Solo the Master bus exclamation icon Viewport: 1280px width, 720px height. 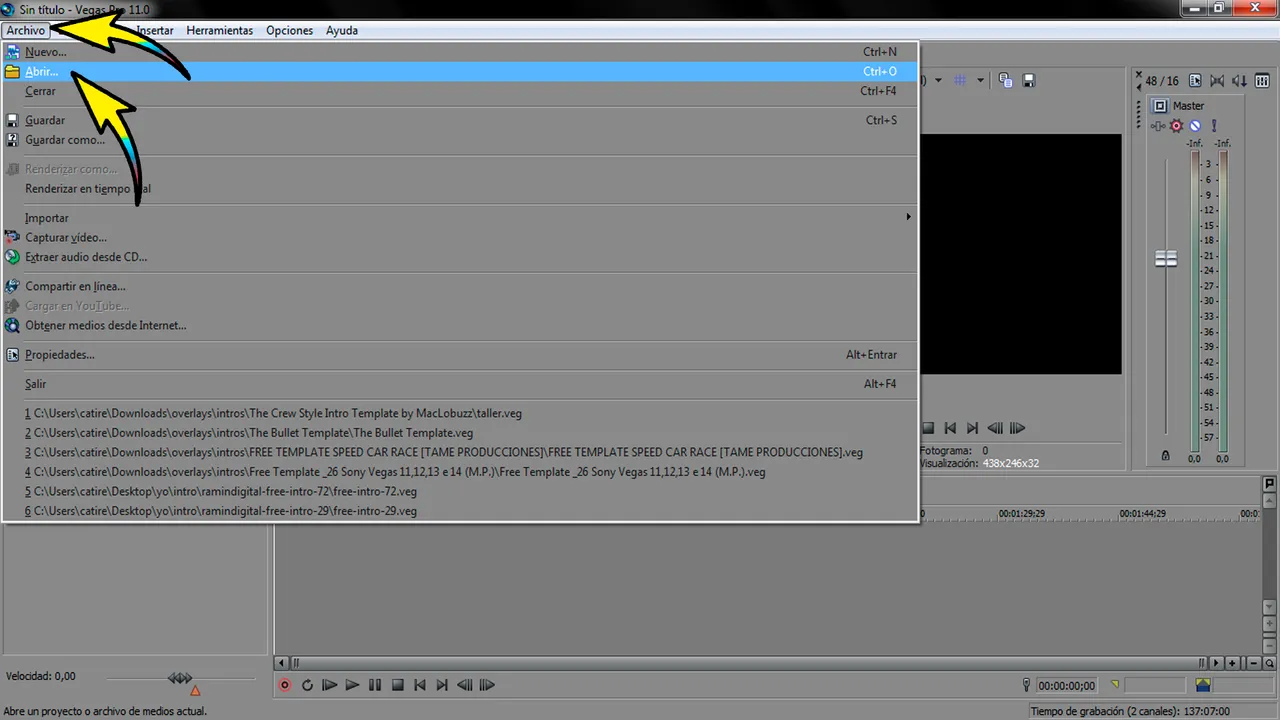click(1214, 126)
